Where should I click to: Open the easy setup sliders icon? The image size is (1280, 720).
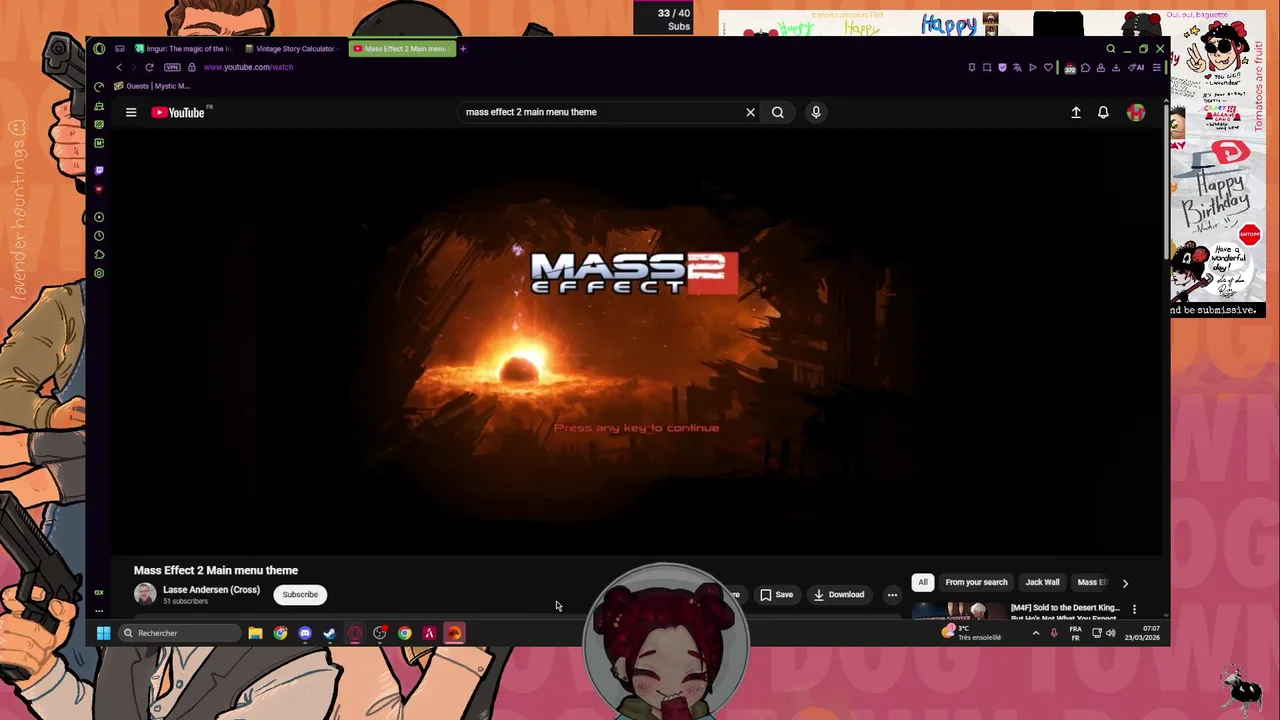click(x=1157, y=67)
